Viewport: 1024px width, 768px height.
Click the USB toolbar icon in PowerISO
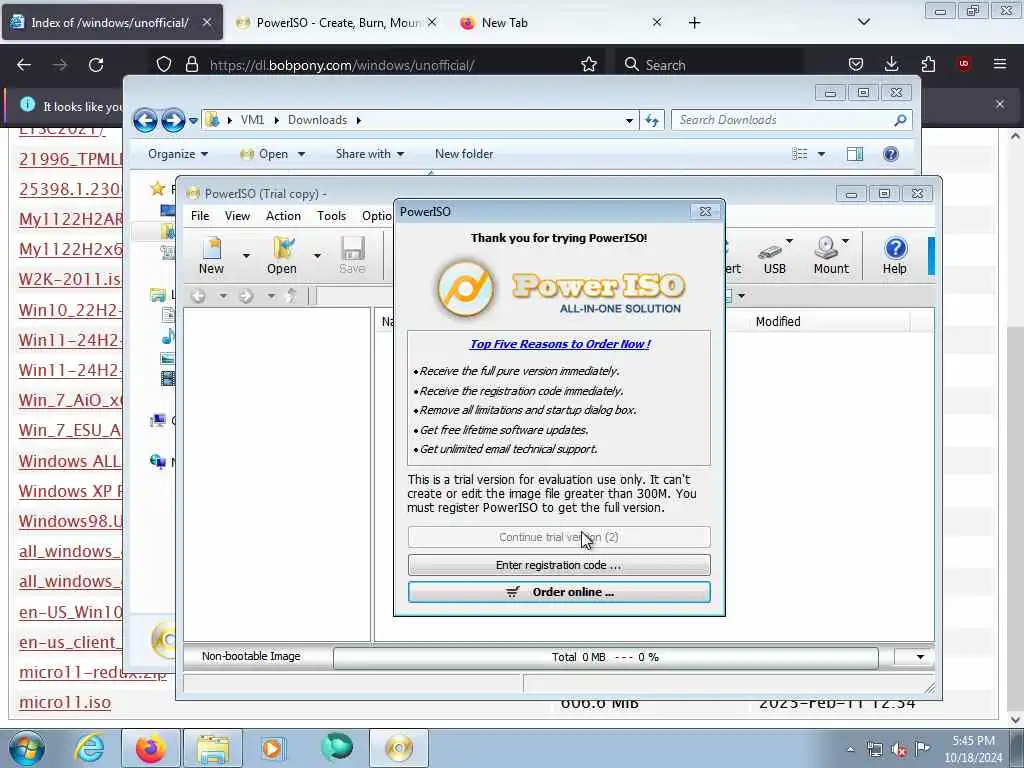775,255
